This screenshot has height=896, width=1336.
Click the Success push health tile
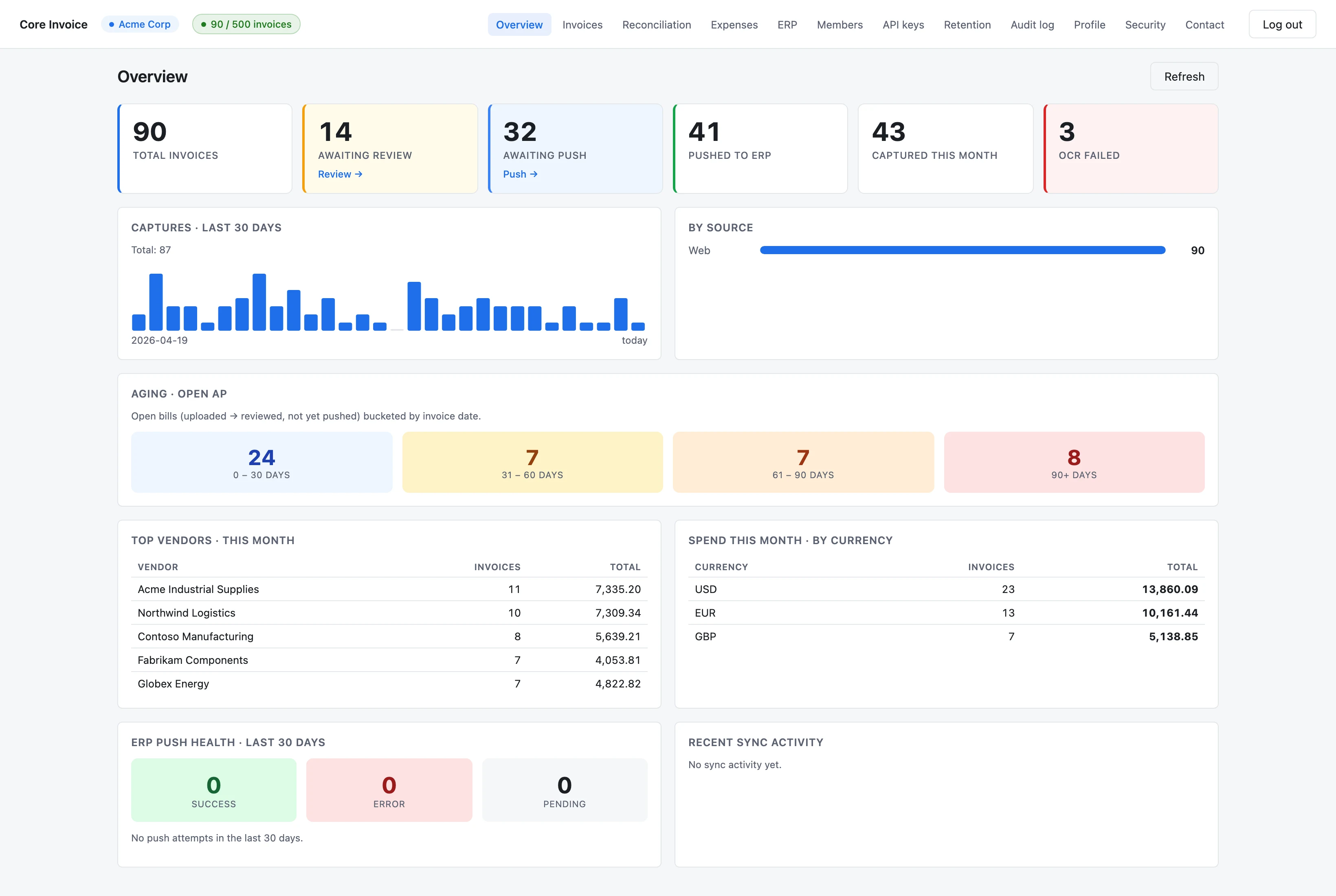(214, 790)
